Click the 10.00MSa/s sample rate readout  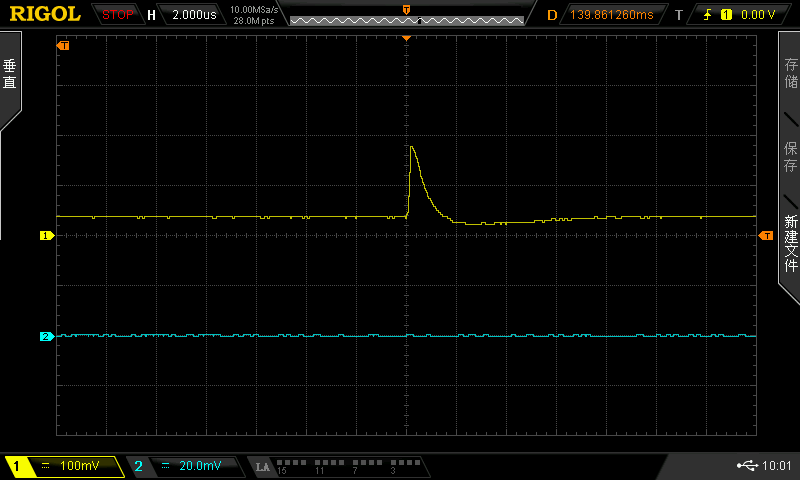point(254,10)
